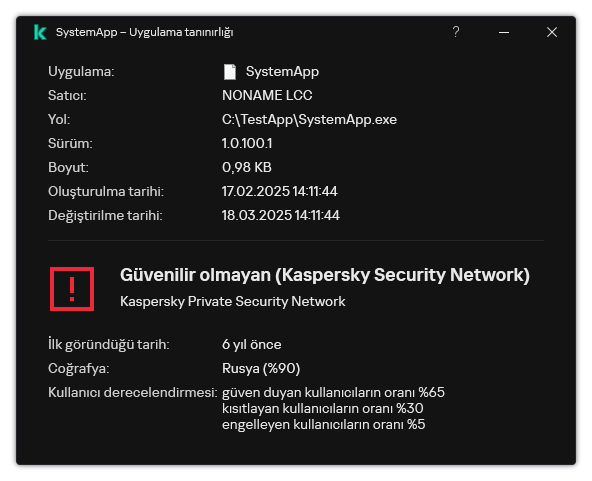Click 'kısıtlayan kullanıcıların oranı %30' line
The width and height of the screenshot is (592, 481).
pos(322,408)
